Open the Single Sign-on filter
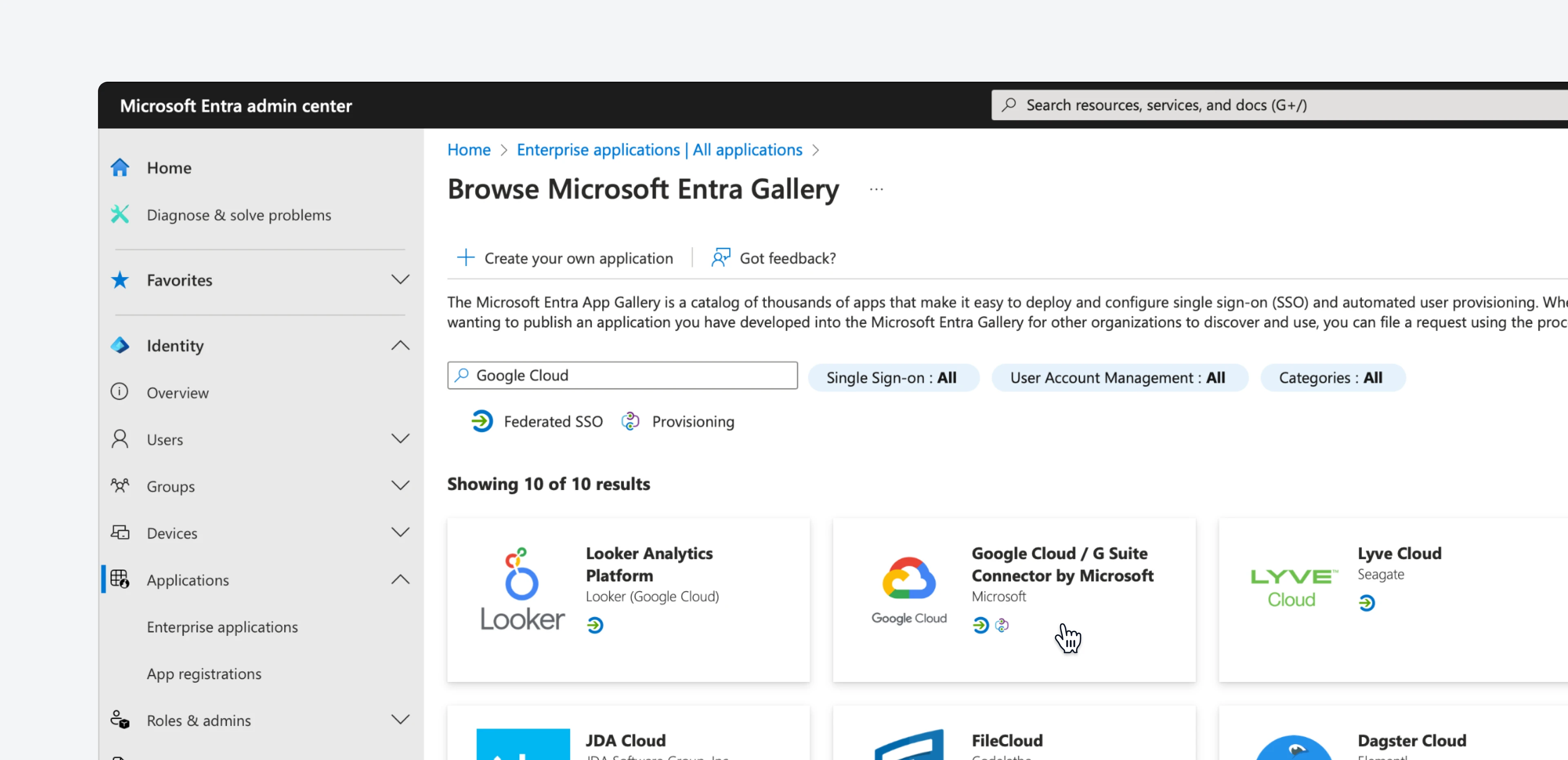The image size is (1568, 760). pyautogui.click(x=893, y=378)
